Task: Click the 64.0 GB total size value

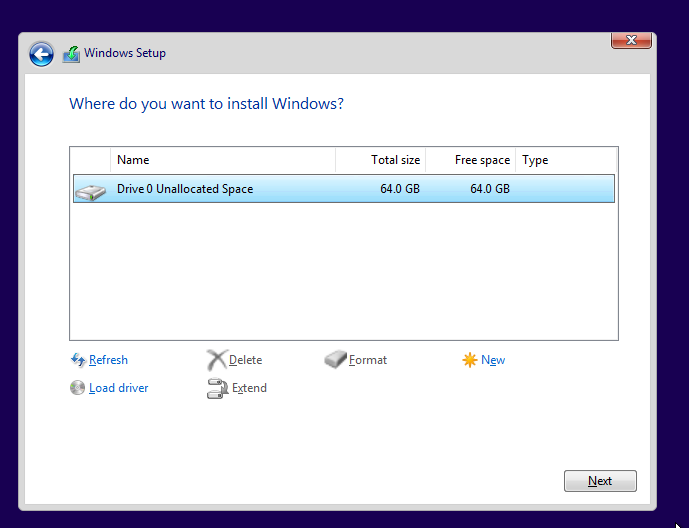Action: [x=400, y=189]
